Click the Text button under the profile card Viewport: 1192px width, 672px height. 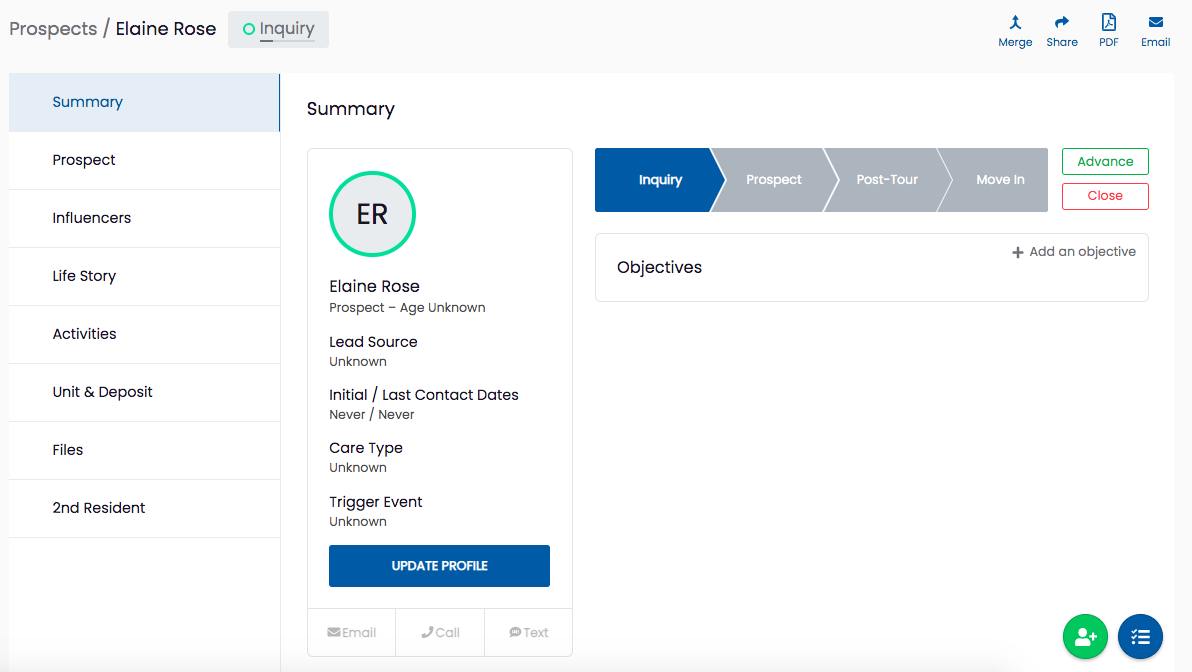pos(528,632)
